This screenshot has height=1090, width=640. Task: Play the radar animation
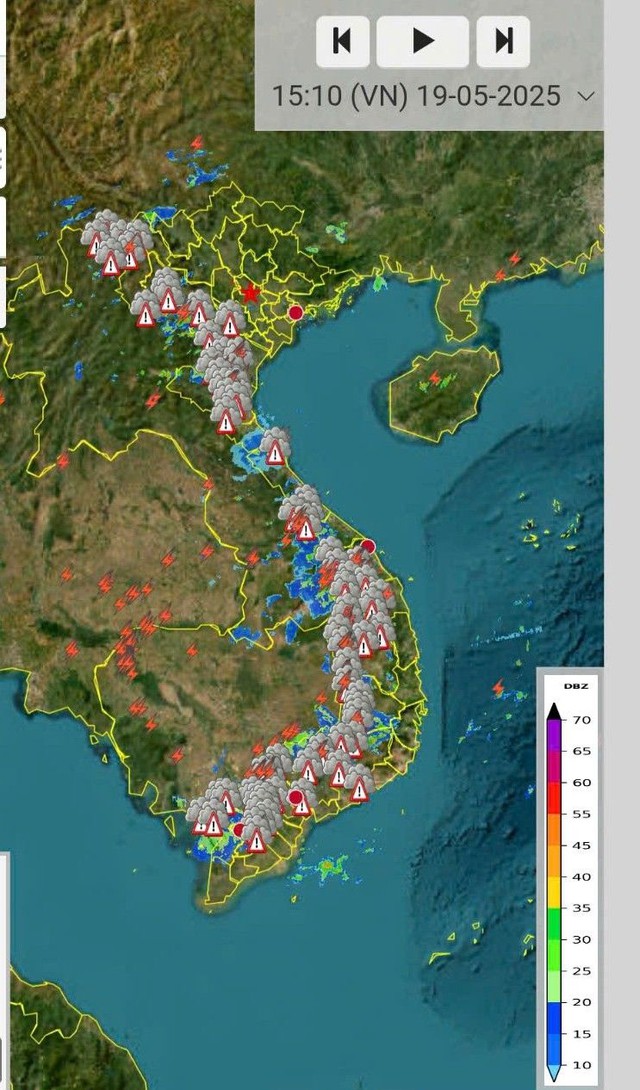tap(422, 42)
